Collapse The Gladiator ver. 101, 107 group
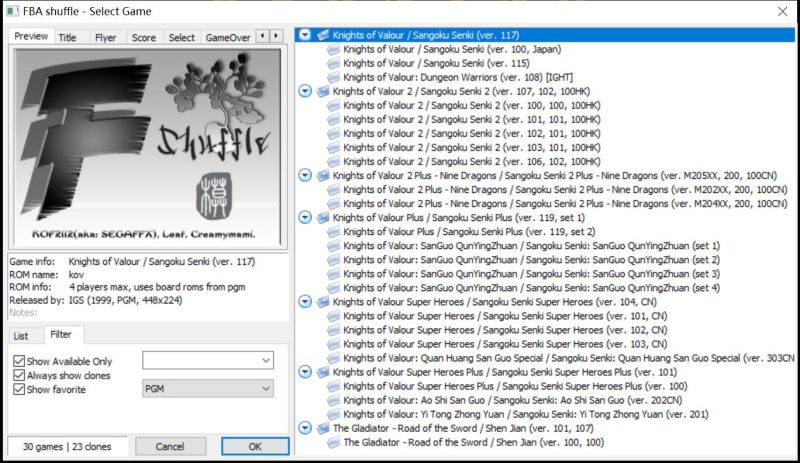The image size is (800, 463). point(305,428)
